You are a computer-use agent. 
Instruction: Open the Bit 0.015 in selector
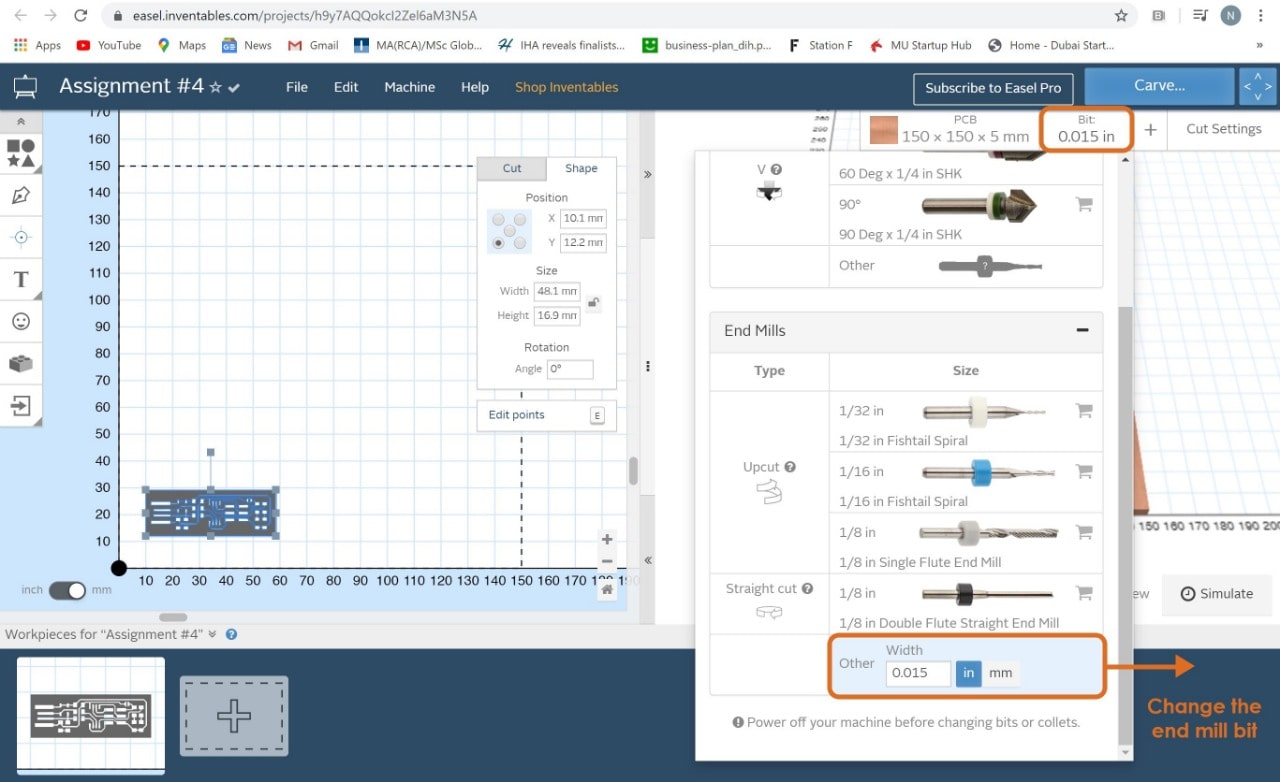click(1086, 129)
